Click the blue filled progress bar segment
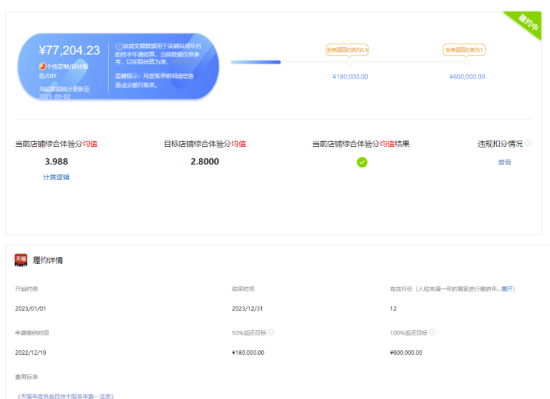This screenshot has width=550, height=399. point(256,62)
